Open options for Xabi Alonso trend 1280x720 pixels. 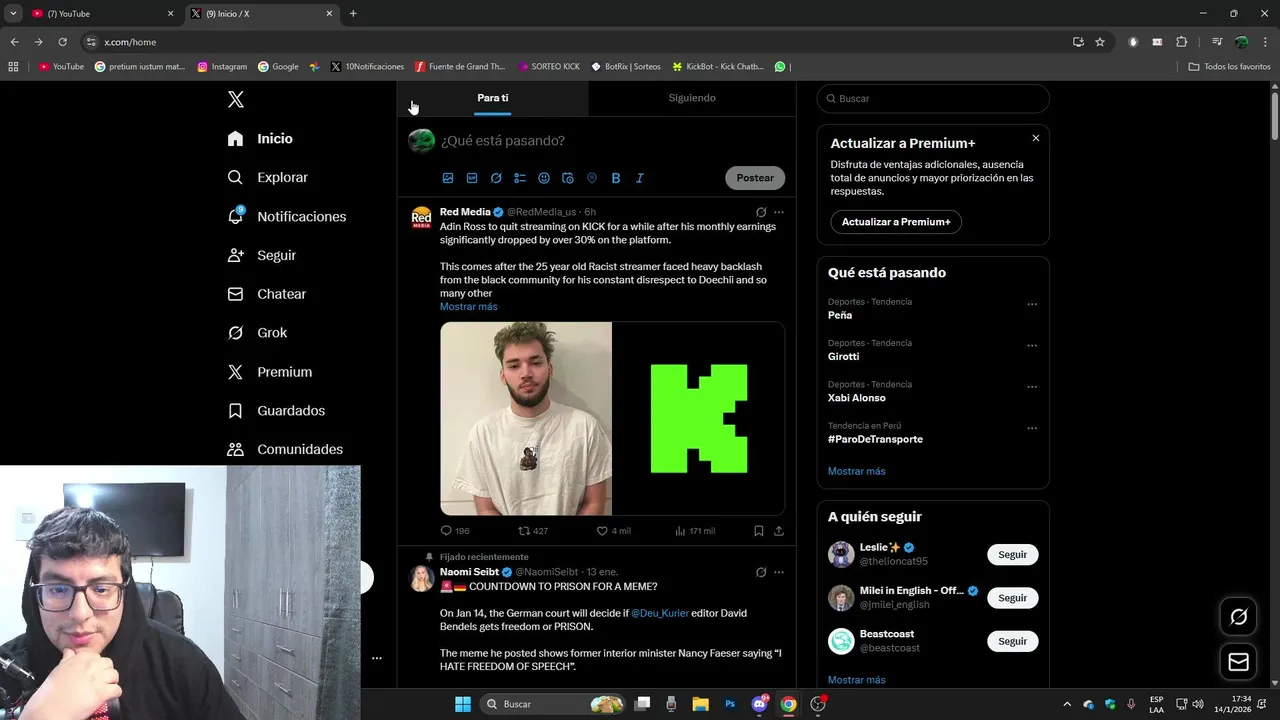click(1032, 387)
